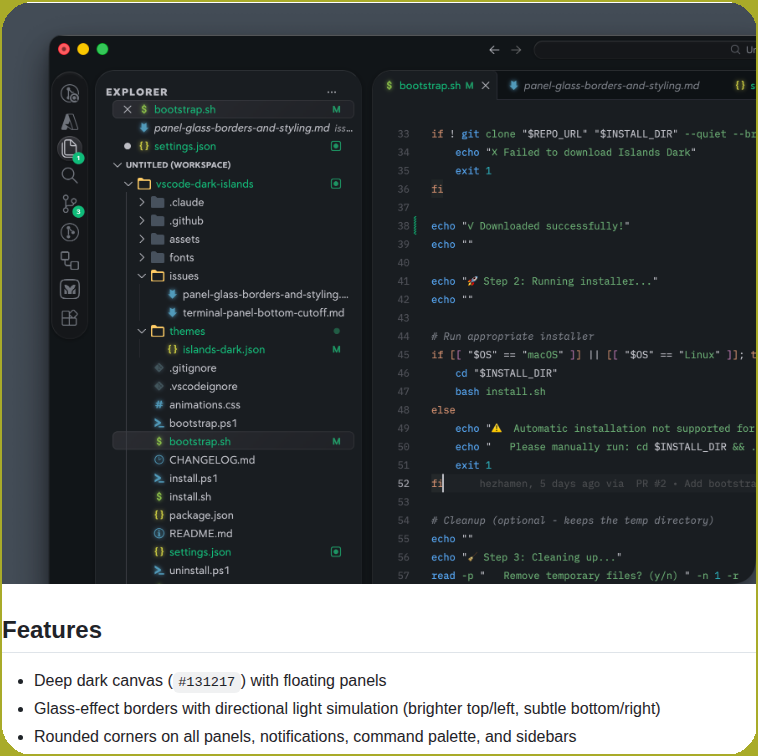Click the EXPLORER panel title

tap(137, 92)
